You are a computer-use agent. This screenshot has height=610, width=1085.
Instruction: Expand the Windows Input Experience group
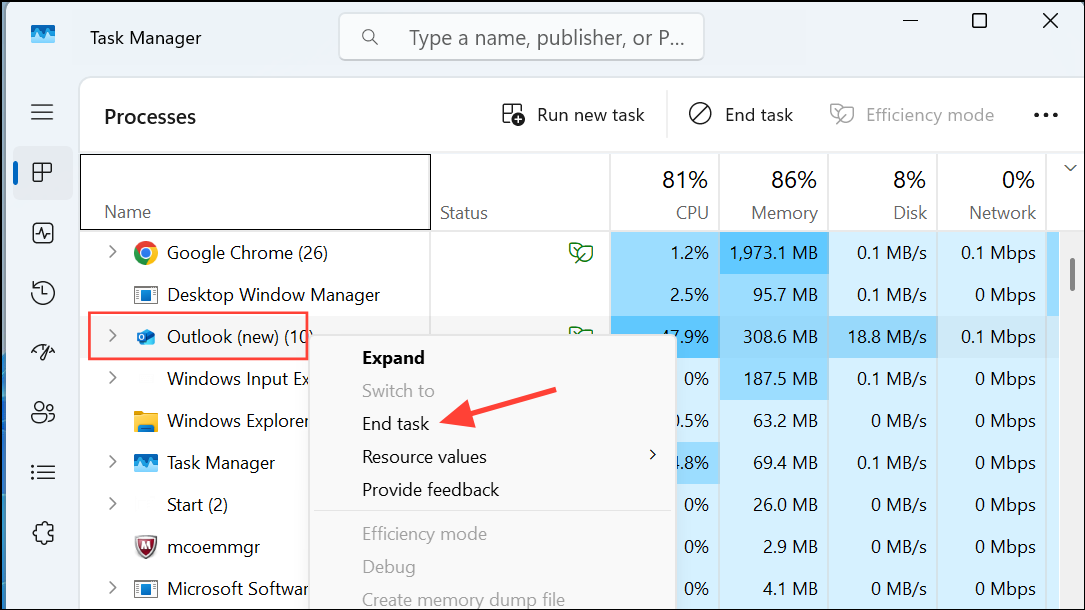[x=112, y=378]
